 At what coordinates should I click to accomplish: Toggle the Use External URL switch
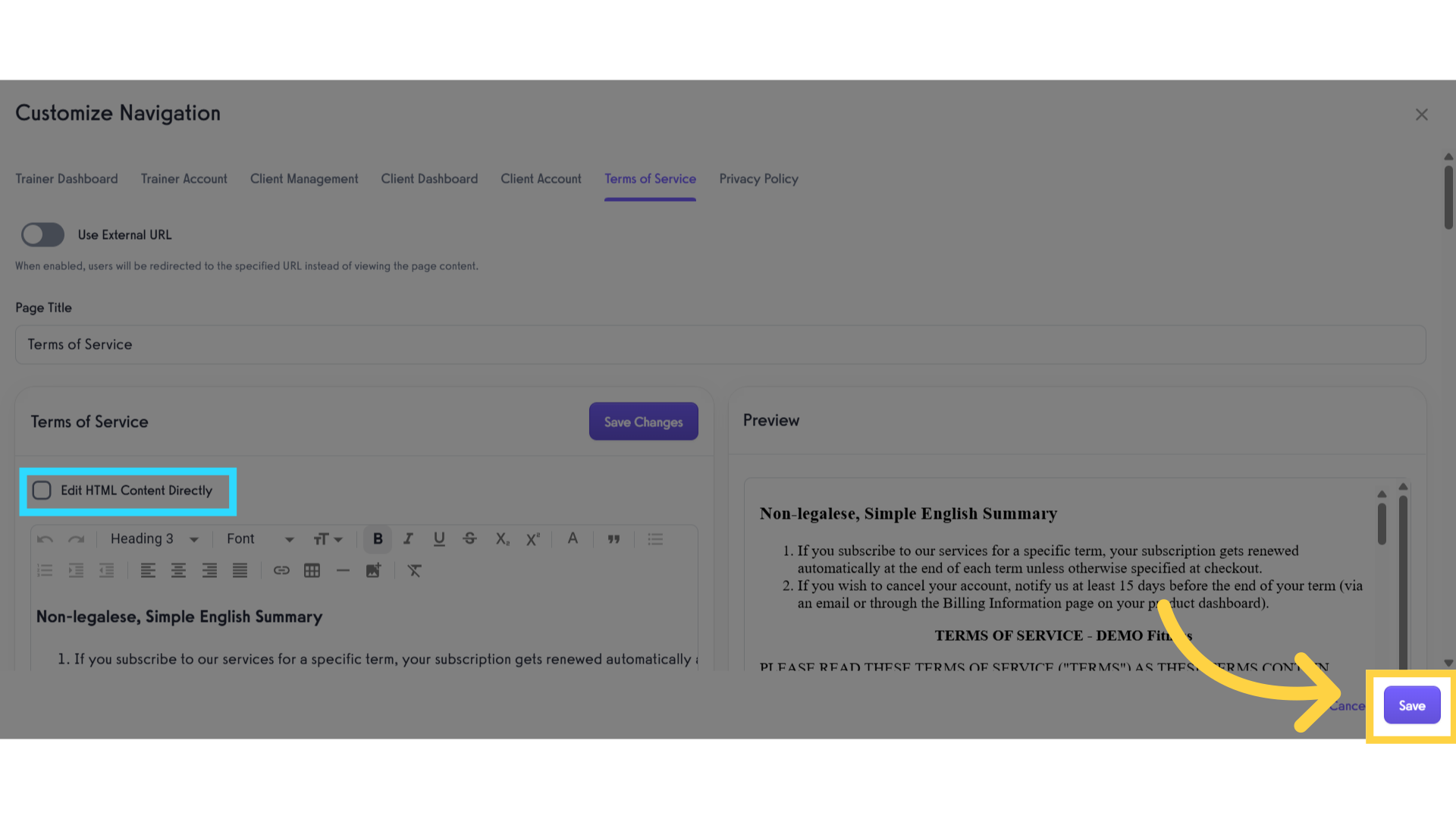[x=42, y=235]
